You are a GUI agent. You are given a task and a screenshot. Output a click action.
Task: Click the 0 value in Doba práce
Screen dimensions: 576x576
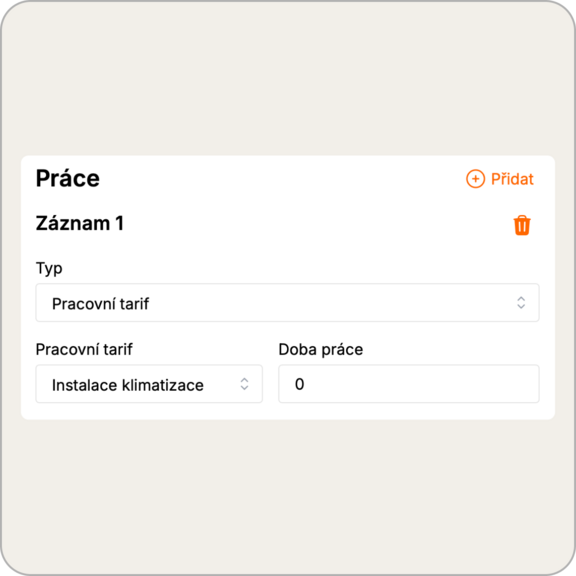coord(299,384)
